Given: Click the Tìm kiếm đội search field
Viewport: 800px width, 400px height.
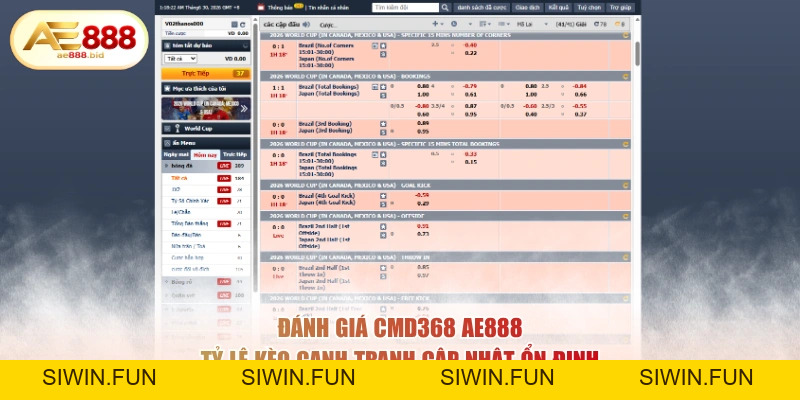Looking at the screenshot, I should pos(406,8).
